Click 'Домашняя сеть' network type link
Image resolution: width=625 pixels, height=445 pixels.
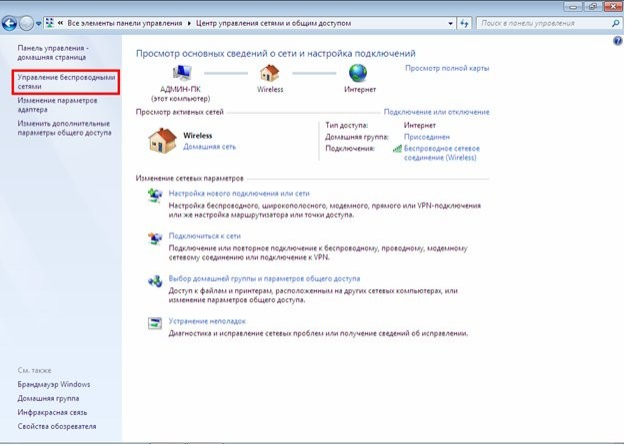(209, 147)
